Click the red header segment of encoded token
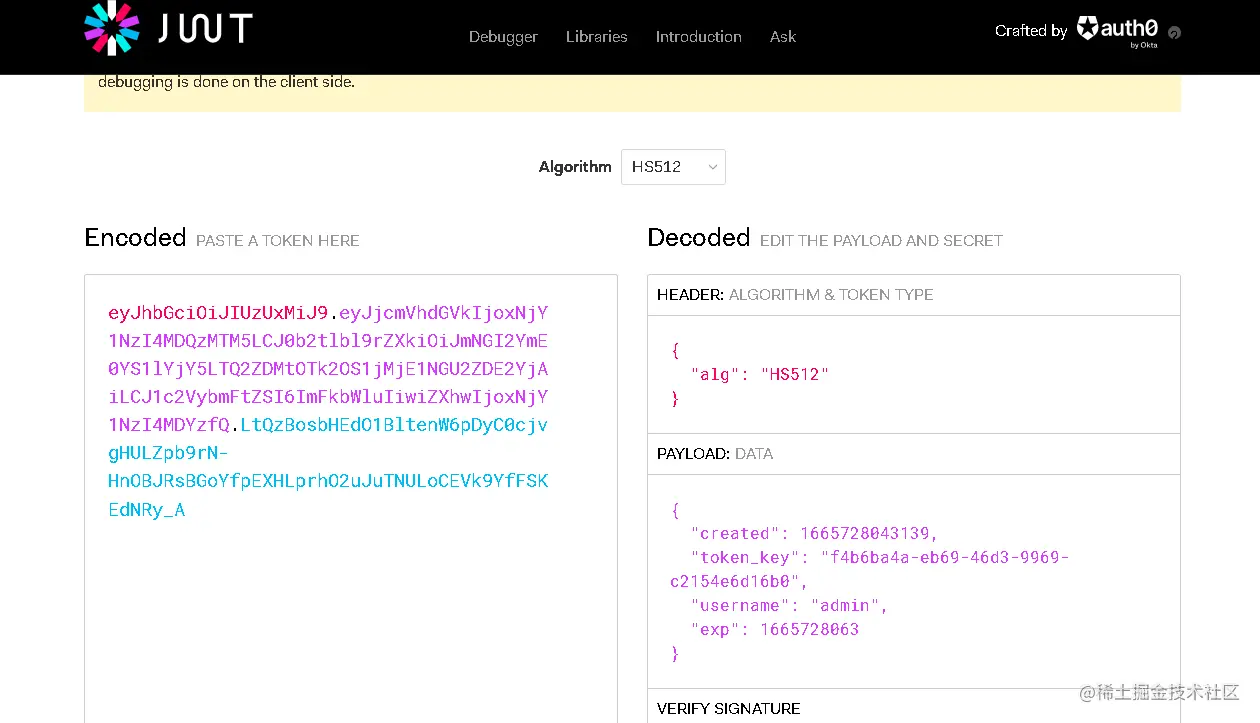Image resolution: width=1260 pixels, height=723 pixels. point(218,313)
